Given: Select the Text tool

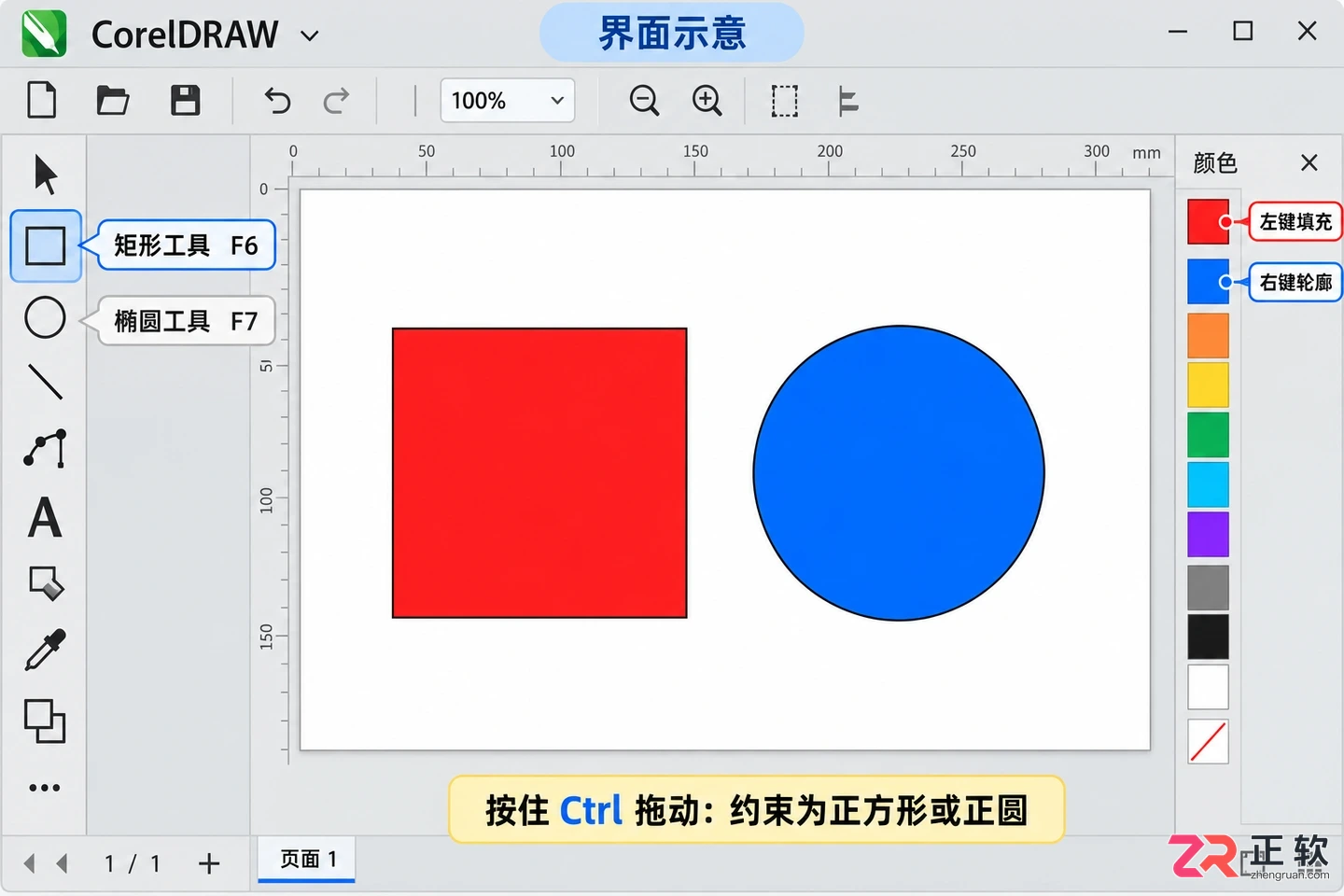Looking at the screenshot, I should pyautogui.click(x=45, y=518).
